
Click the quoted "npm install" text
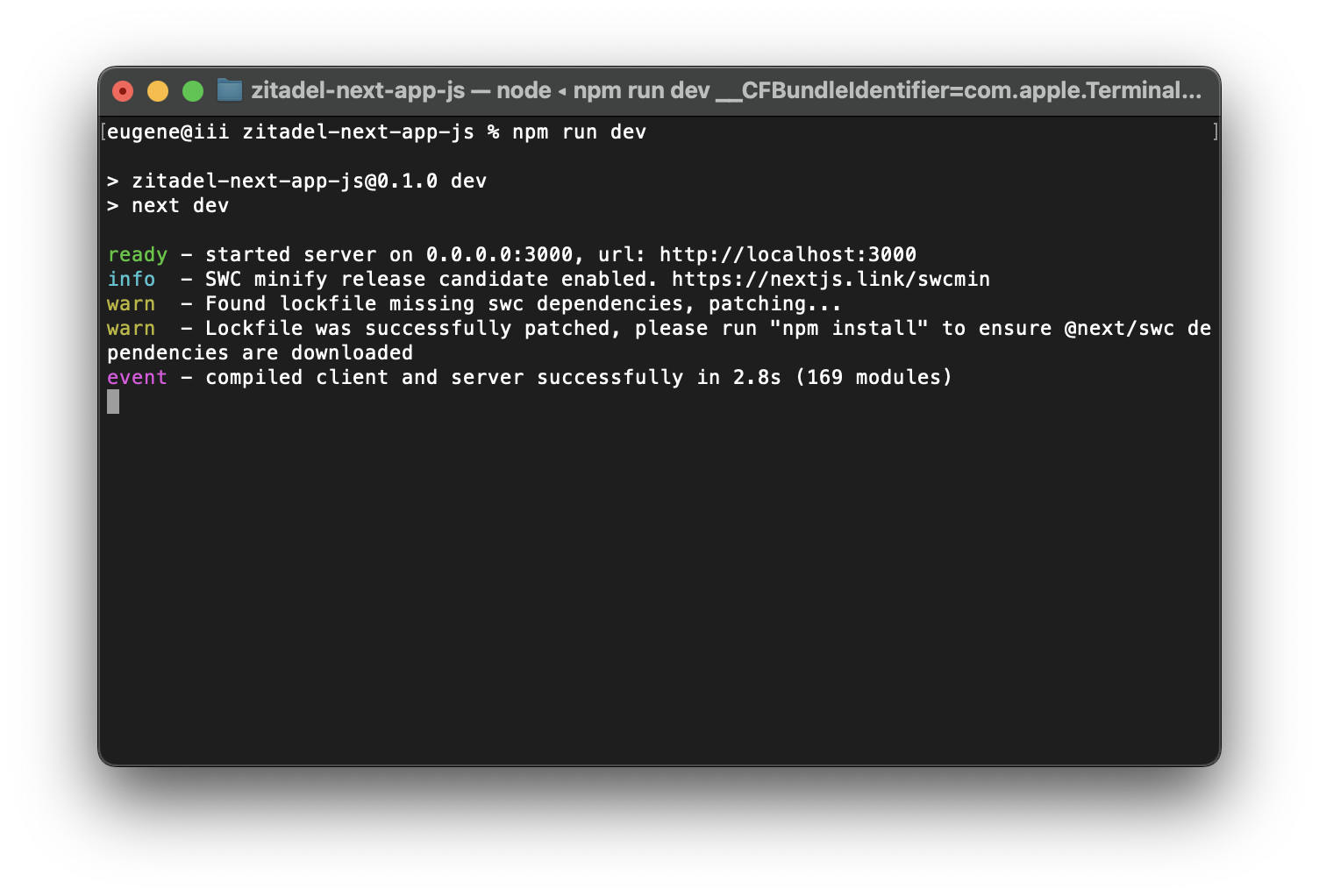coord(848,329)
